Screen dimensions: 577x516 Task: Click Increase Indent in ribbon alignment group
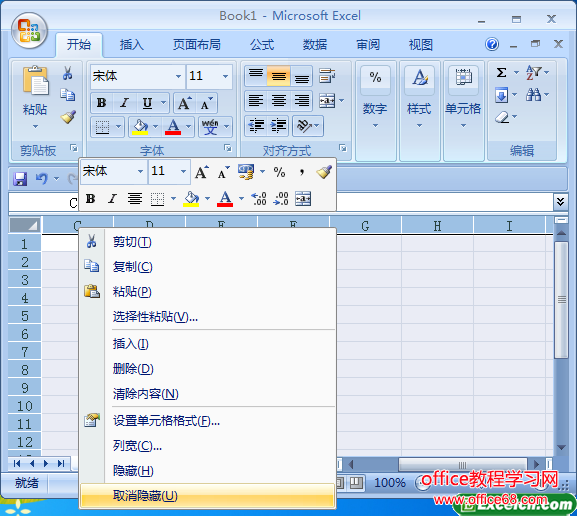278,126
